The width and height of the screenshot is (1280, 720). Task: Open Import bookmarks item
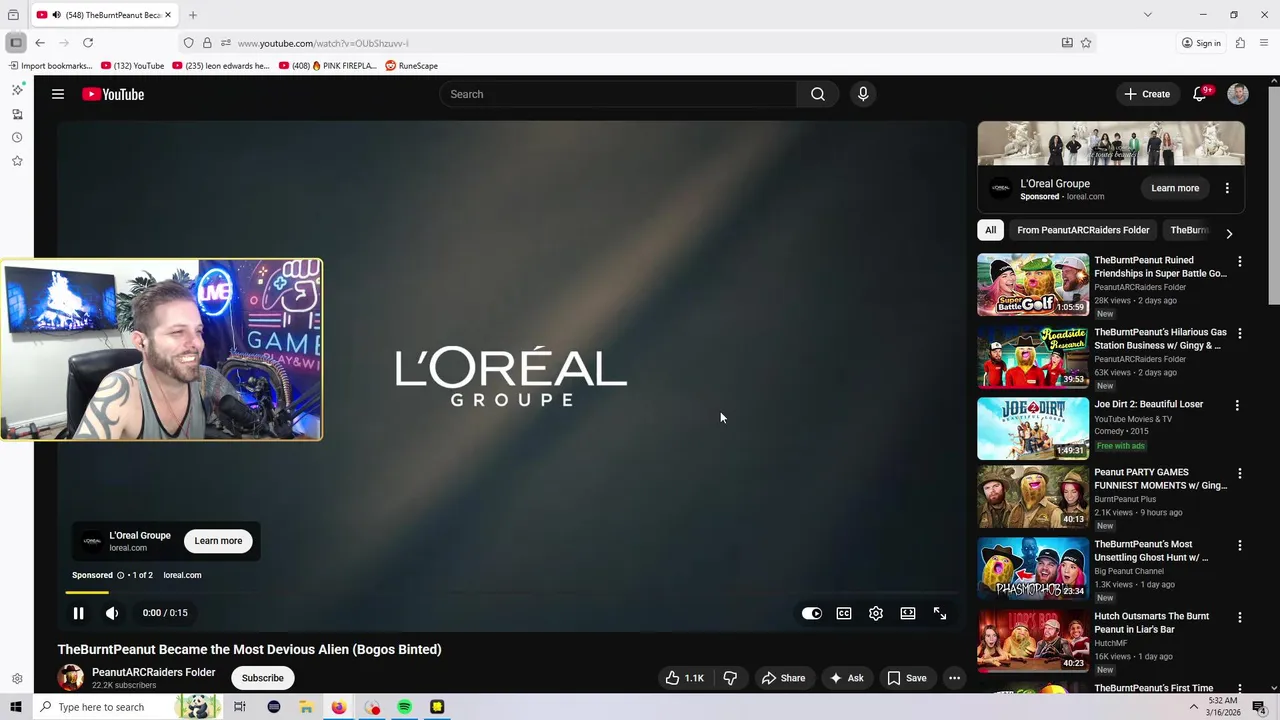coord(51,66)
